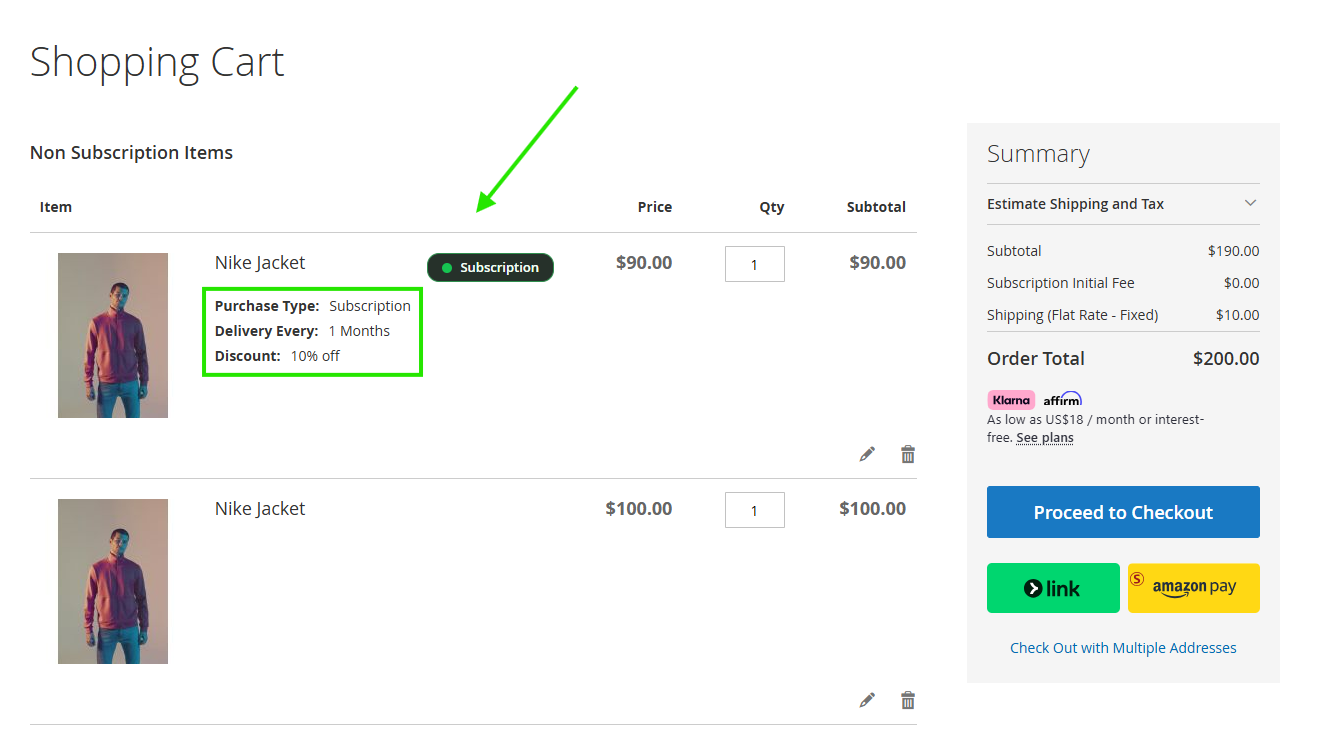The width and height of the screenshot is (1334, 755).
Task: Click the Klarna payment logo
Action: pos(1011,400)
